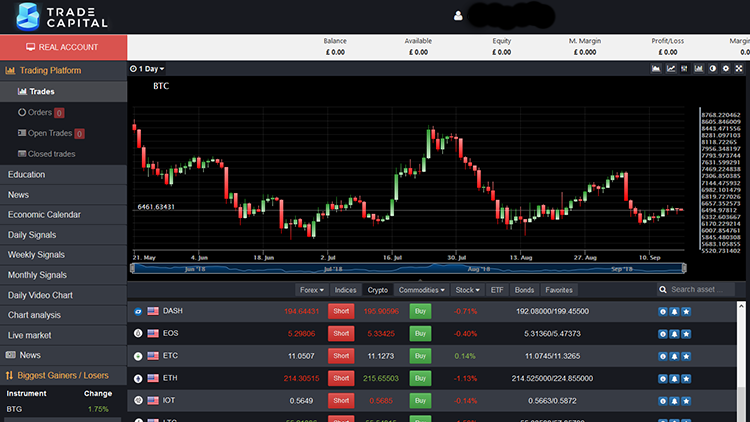Screen dimensions: 750x422
Task: Click the IOT coin icon
Action: point(138,400)
